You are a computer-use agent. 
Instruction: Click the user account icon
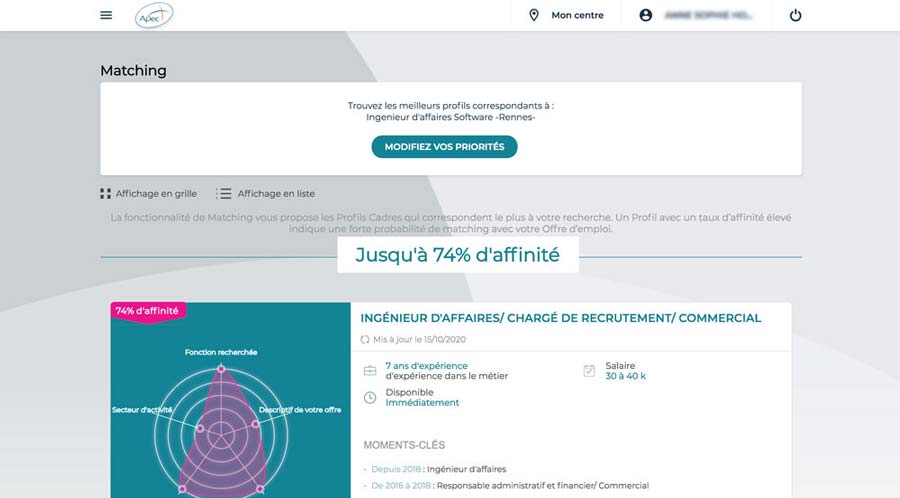click(x=646, y=15)
